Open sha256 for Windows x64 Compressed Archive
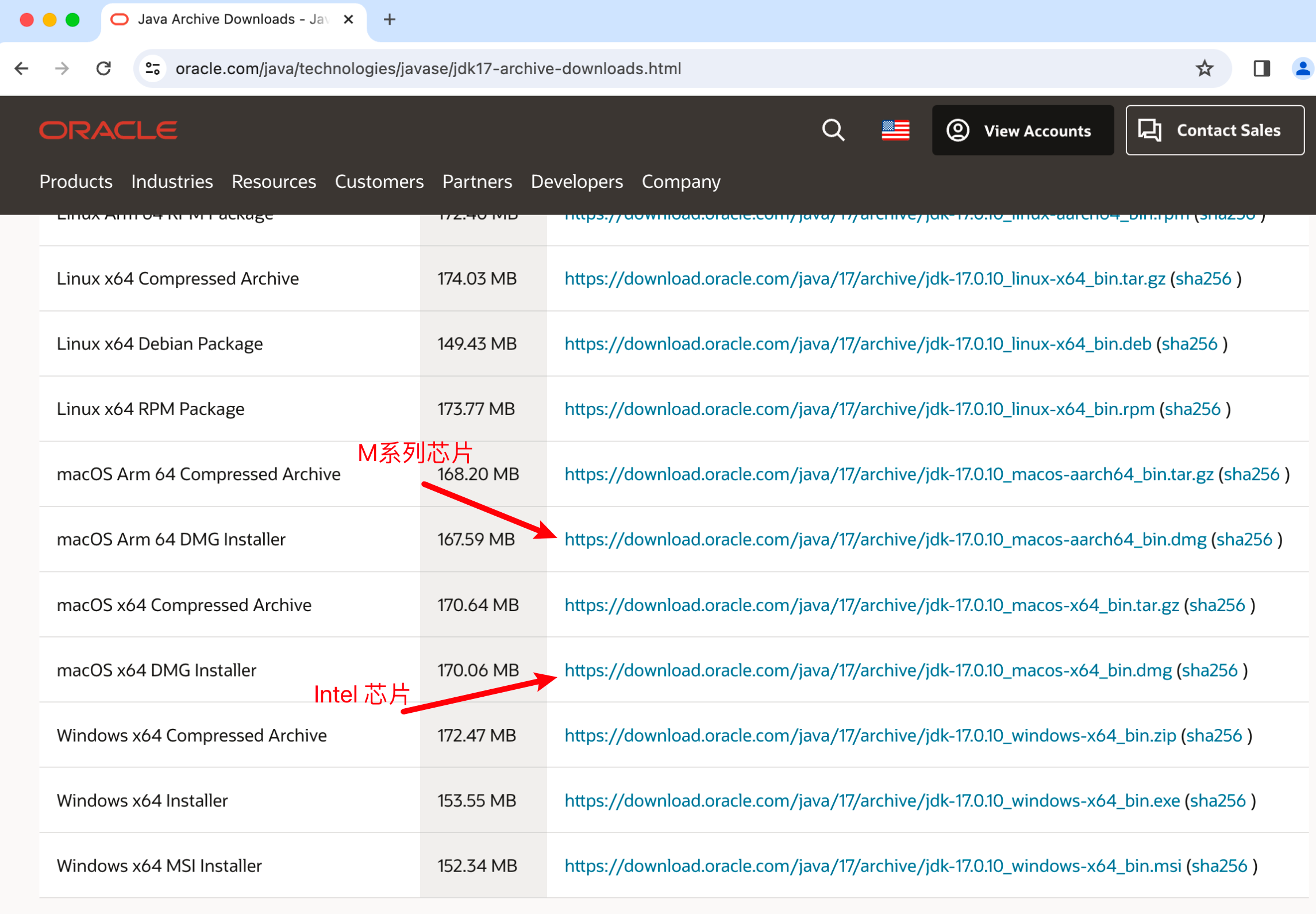 pos(1214,735)
